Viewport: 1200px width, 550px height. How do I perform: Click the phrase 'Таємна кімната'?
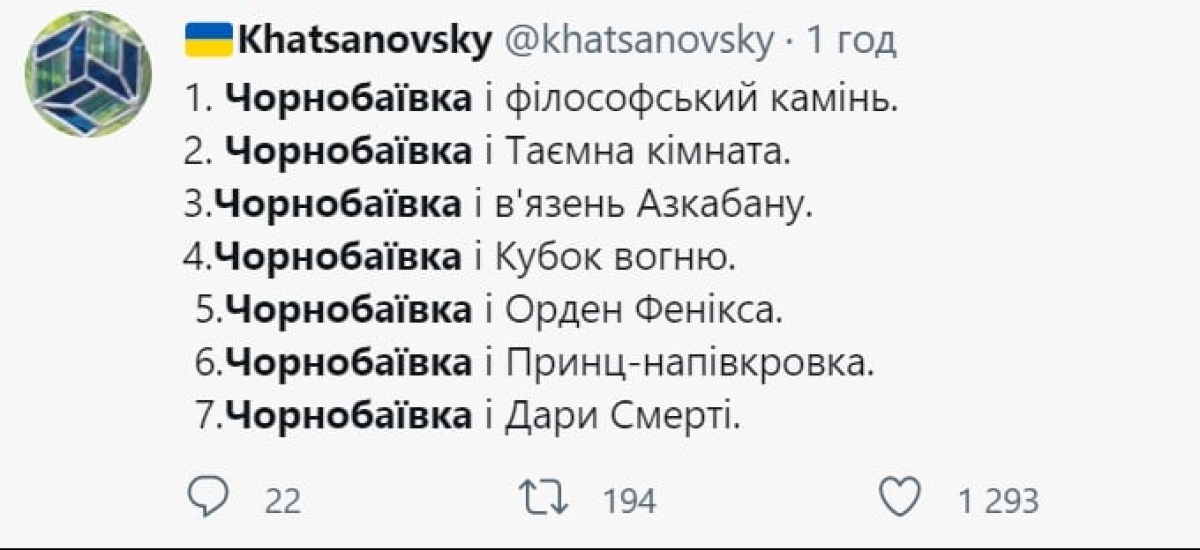pyautogui.click(x=649, y=152)
